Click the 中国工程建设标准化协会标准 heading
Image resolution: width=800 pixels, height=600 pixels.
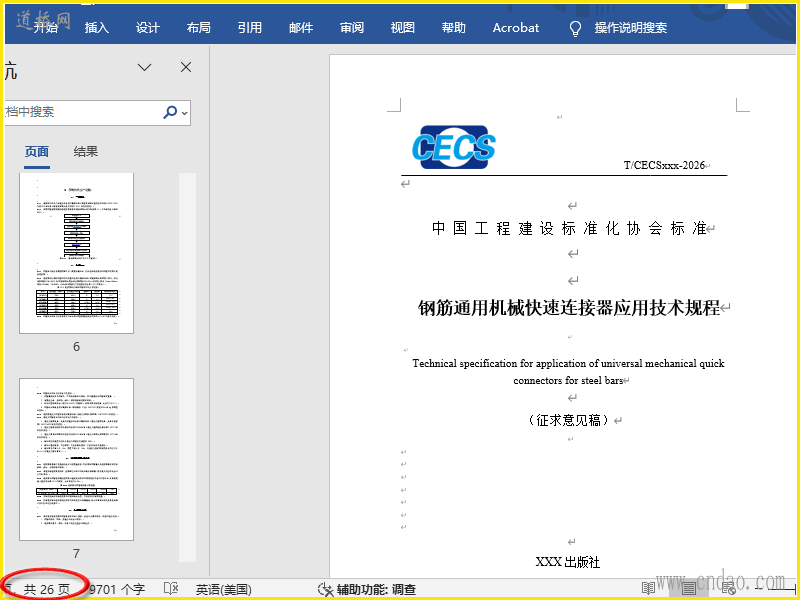click(569, 228)
